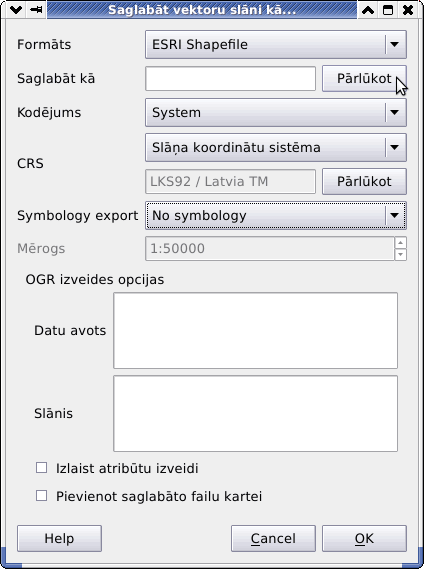Increase Mērogs scale with the up stepper
This screenshot has height=569, width=424.
pos(400,242)
